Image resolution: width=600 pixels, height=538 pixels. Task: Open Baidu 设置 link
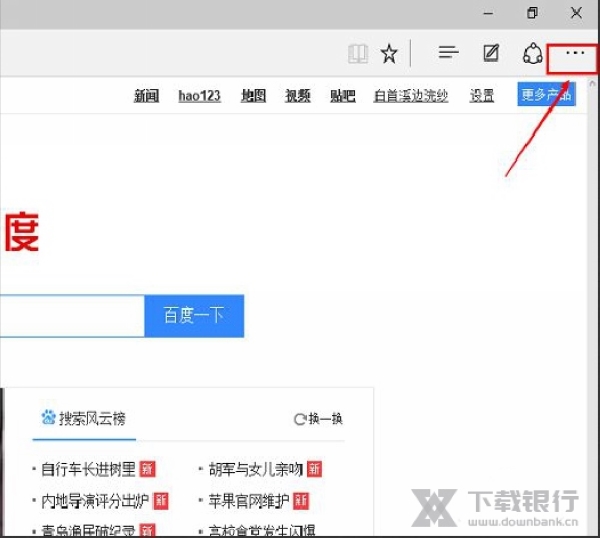click(x=482, y=96)
